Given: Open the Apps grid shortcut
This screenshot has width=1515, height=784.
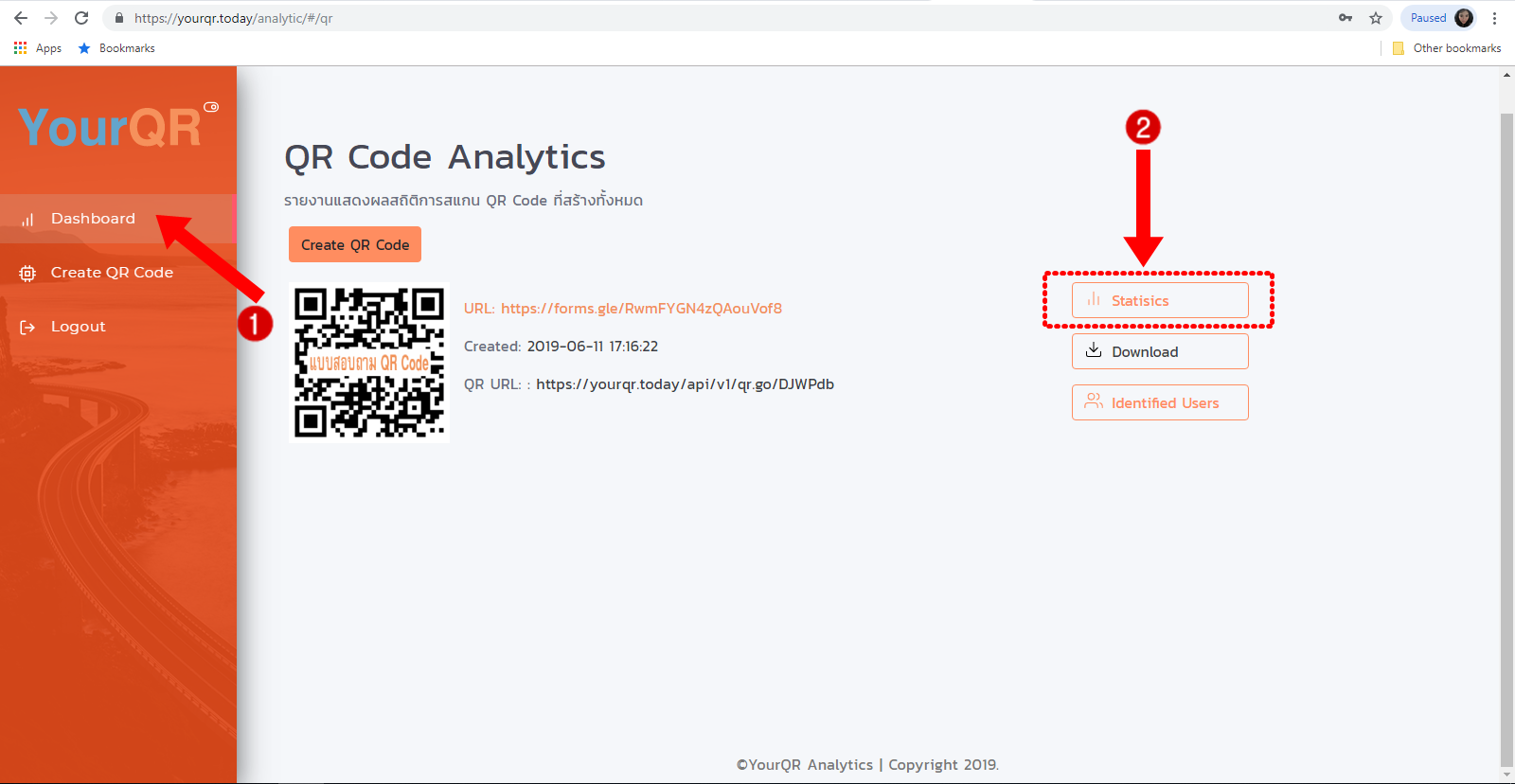Looking at the screenshot, I should point(38,48).
